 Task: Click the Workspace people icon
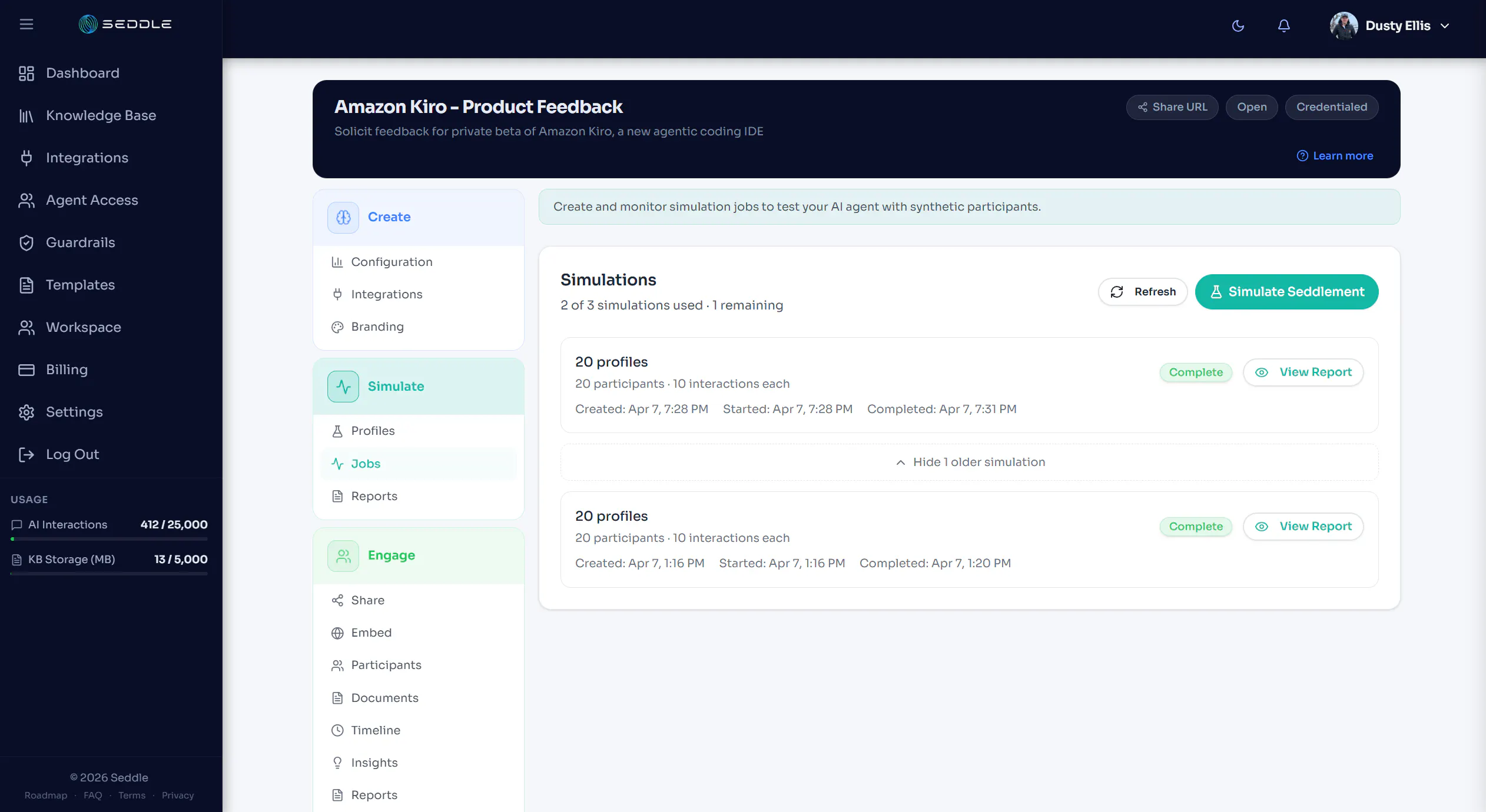click(x=26, y=327)
